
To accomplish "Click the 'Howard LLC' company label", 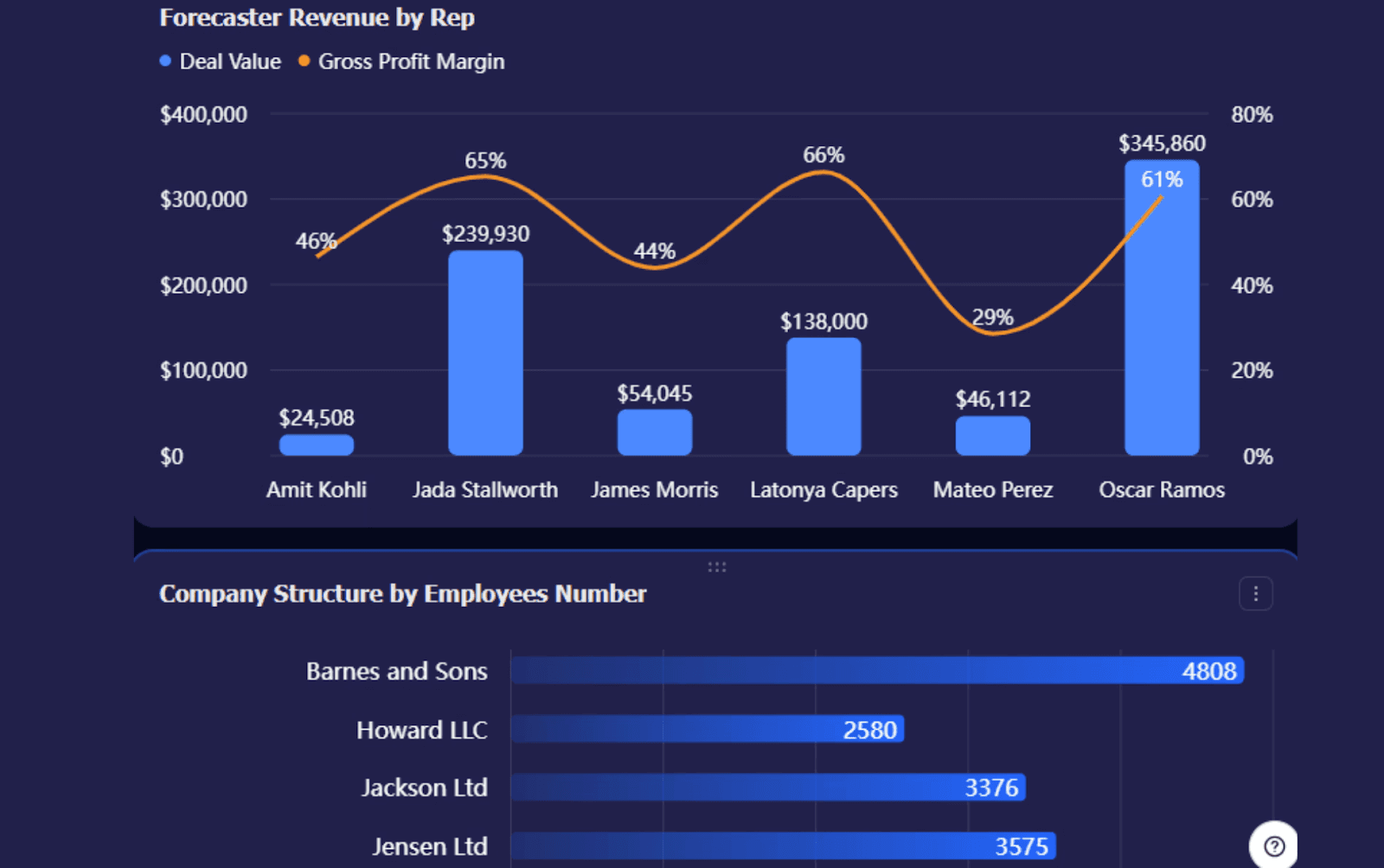I will 422,731.
